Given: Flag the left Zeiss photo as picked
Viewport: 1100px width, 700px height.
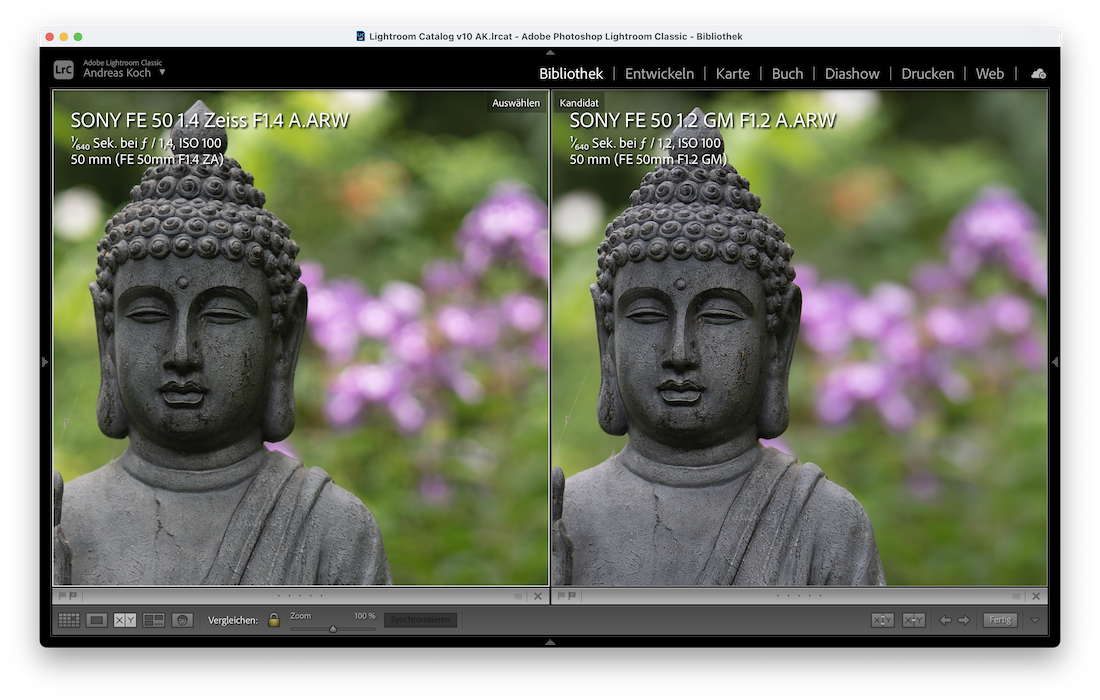Looking at the screenshot, I should [61, 596].
